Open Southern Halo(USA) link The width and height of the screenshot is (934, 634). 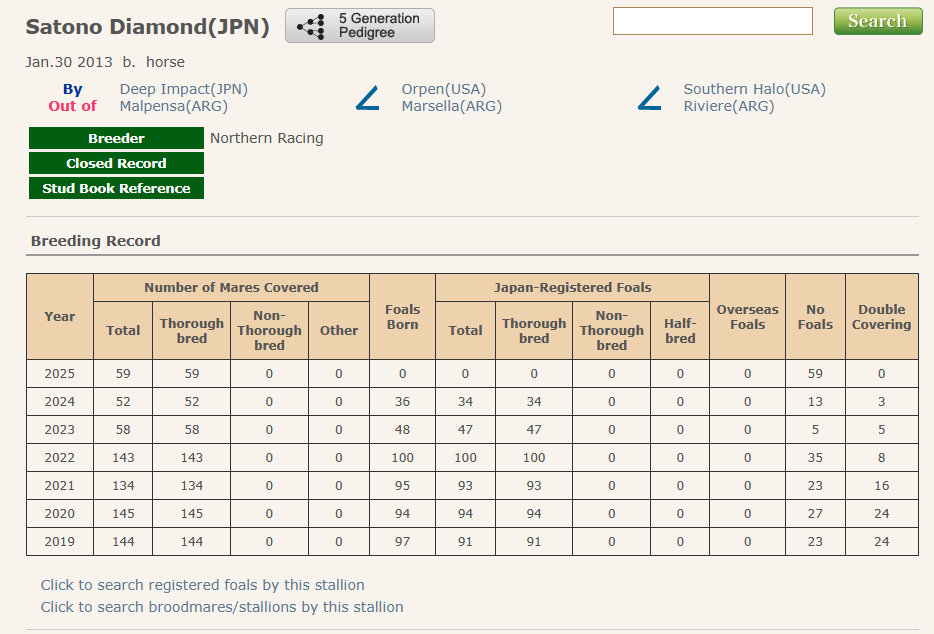(x=754, y=89)
